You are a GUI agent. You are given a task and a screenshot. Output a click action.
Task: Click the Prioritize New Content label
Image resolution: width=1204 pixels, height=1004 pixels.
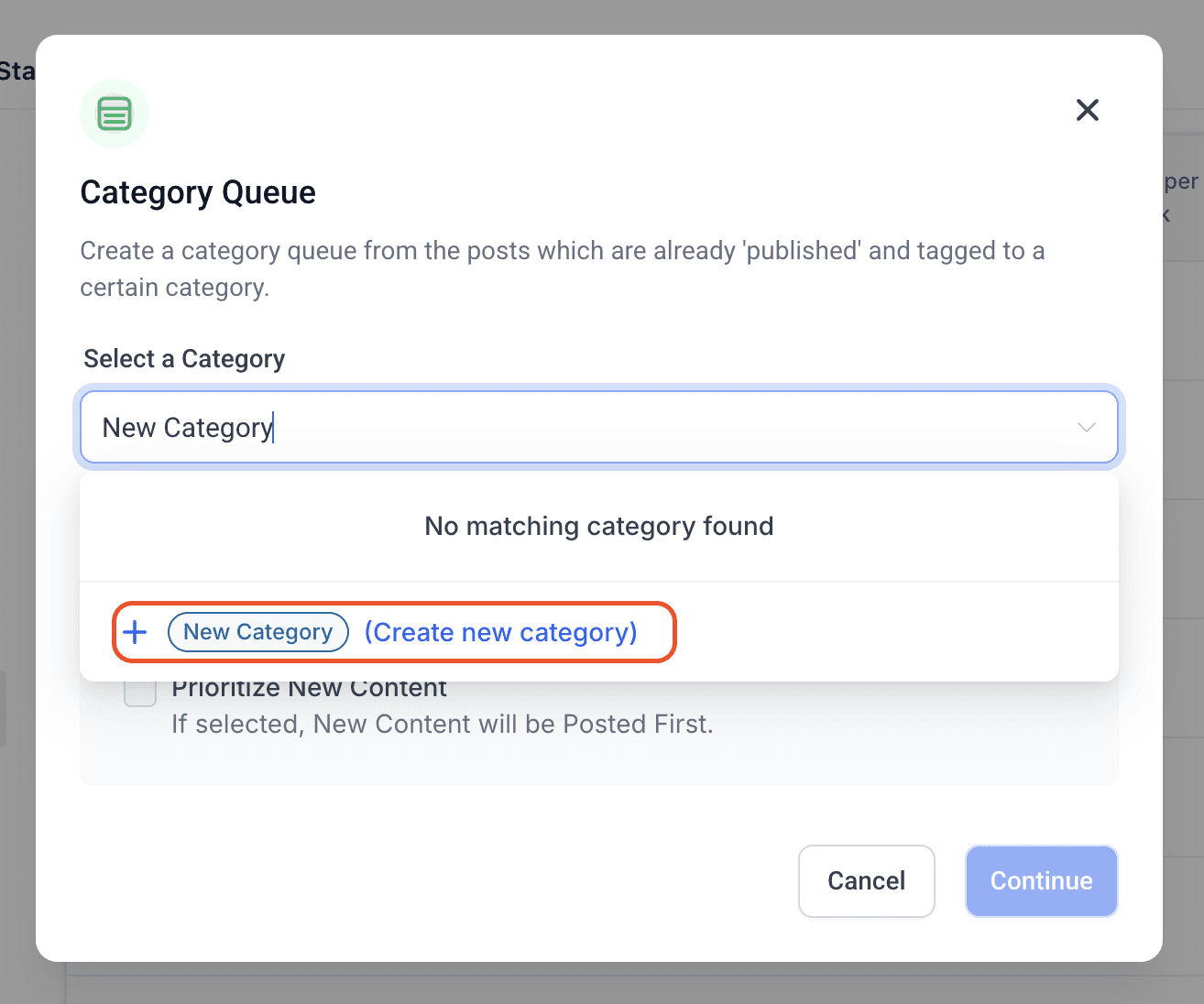tap(309, 689)
